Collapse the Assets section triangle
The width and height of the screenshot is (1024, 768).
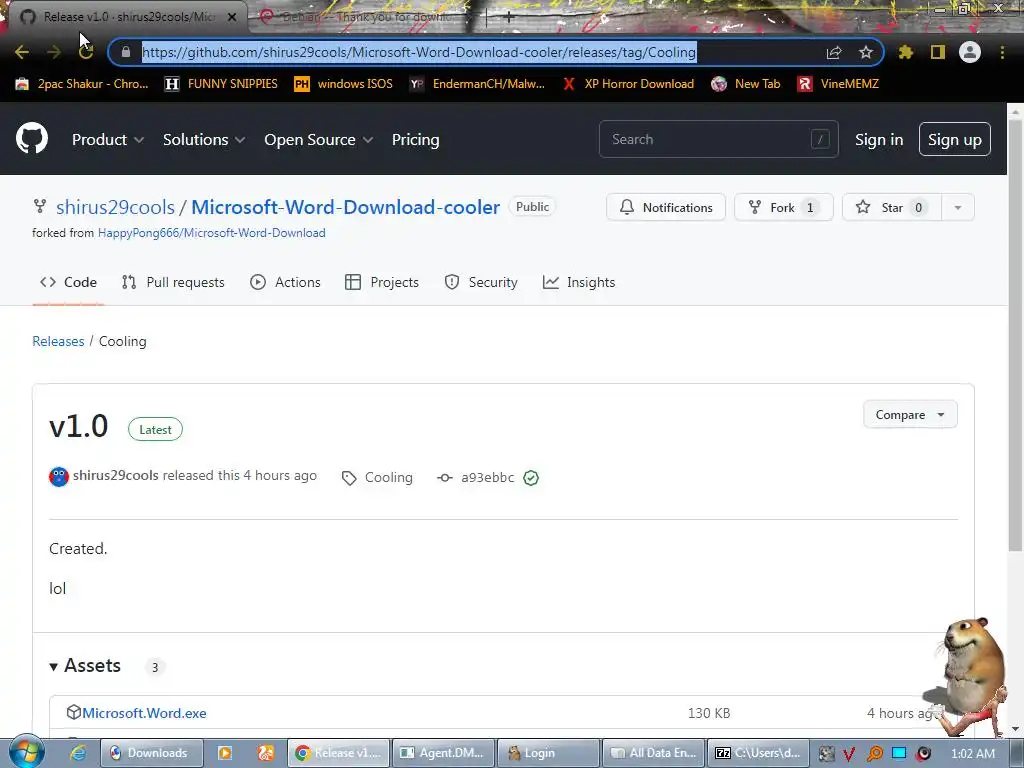tap(54, 667)
